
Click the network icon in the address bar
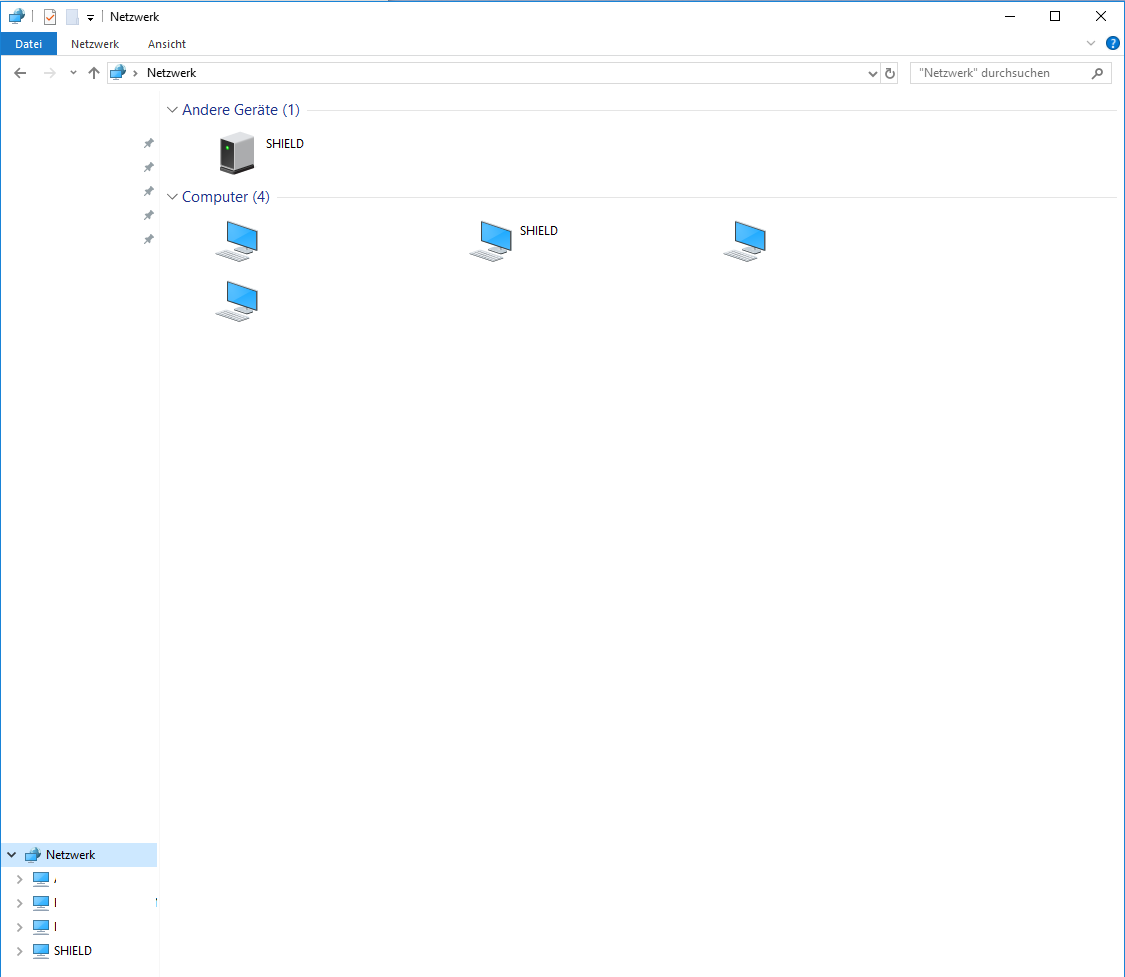coord(118,72)
